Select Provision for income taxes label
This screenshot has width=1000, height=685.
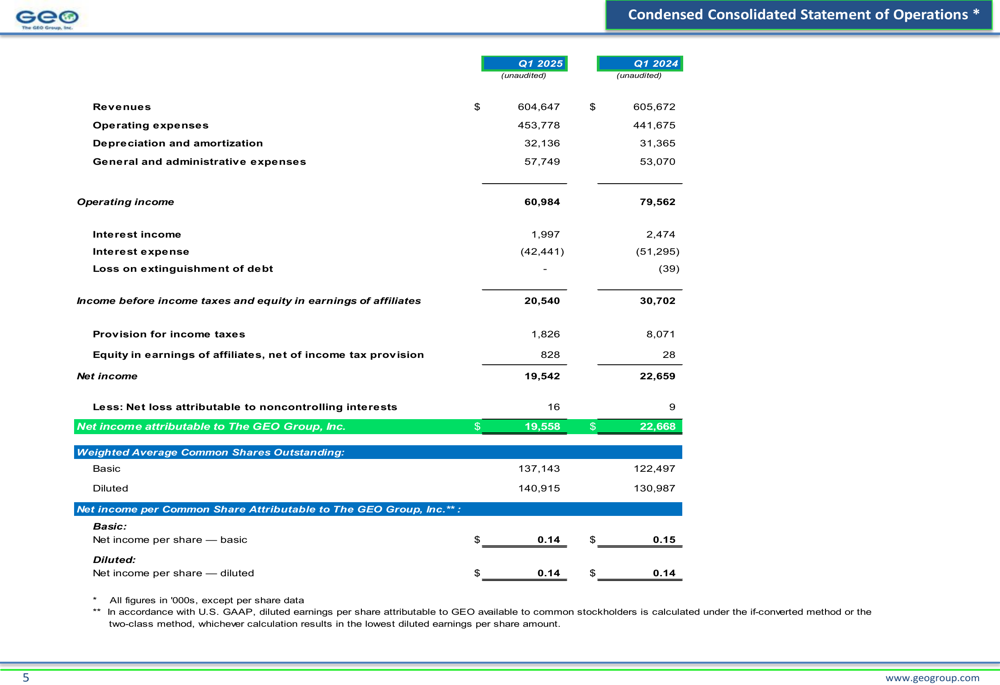[x=169, y=334]
